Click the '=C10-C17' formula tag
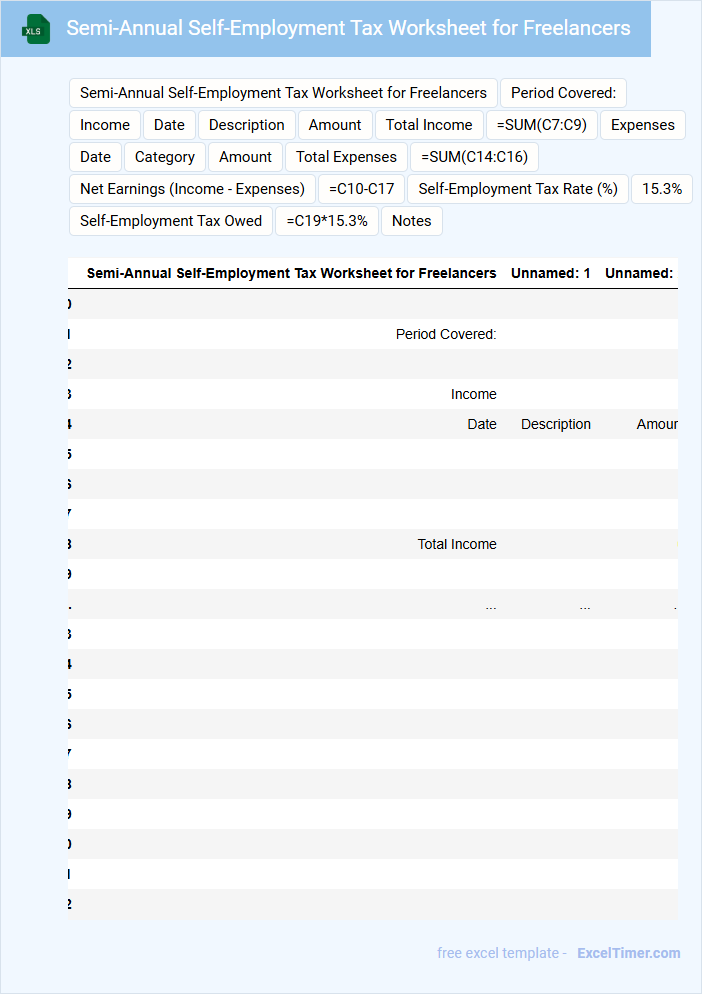Screen dimensions: 702x994 coord(361,189)
